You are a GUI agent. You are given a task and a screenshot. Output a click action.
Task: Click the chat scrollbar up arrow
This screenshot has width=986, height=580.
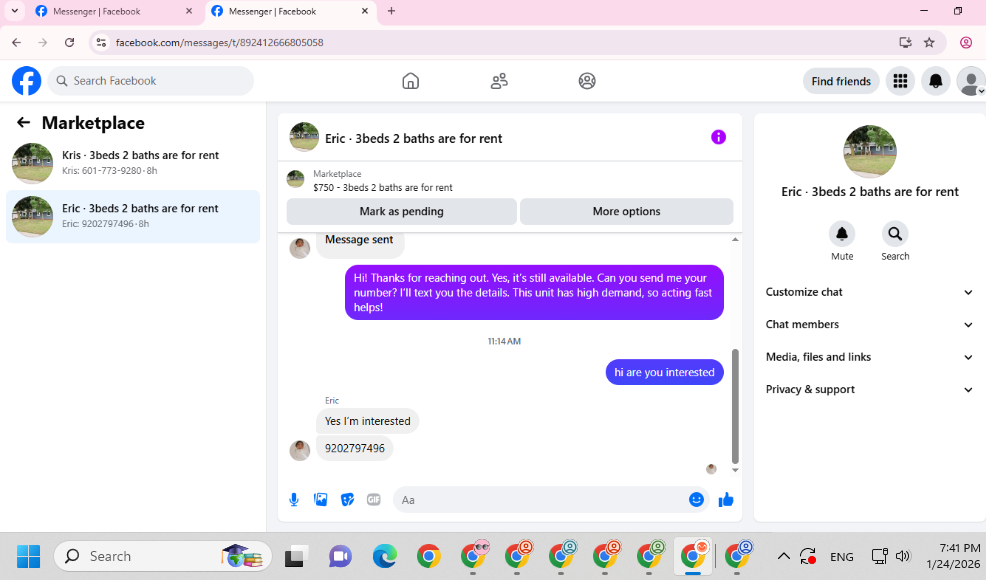coord(735,240)
